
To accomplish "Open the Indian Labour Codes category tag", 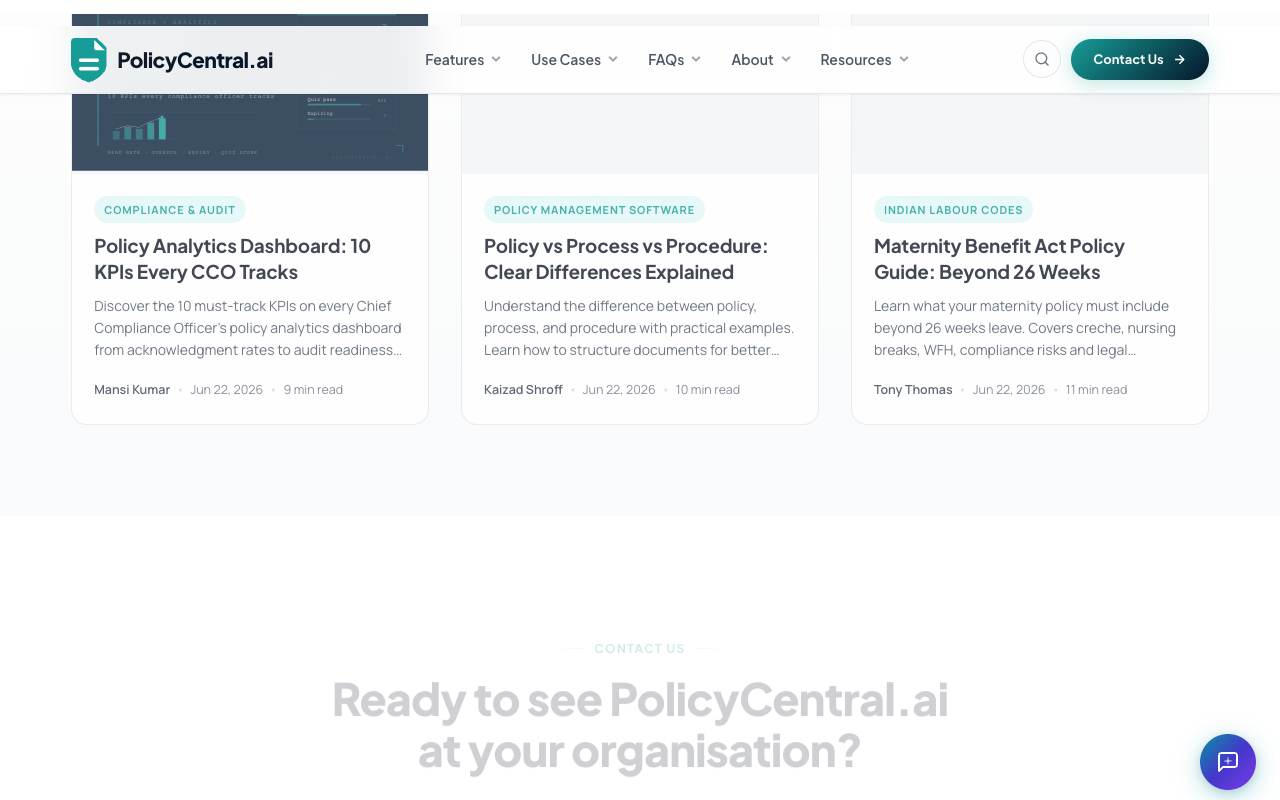I will point(953,210).
